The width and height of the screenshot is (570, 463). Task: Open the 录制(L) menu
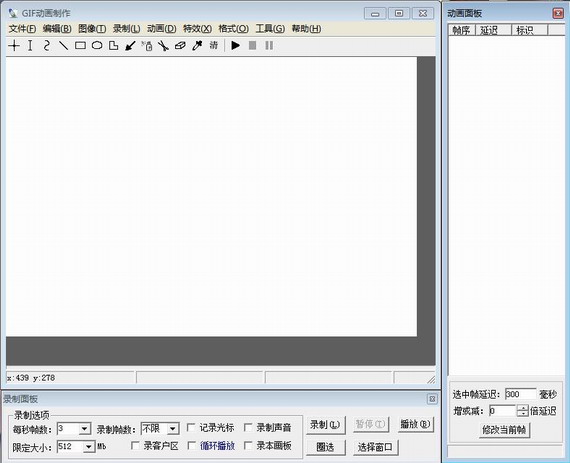[127, 29]
